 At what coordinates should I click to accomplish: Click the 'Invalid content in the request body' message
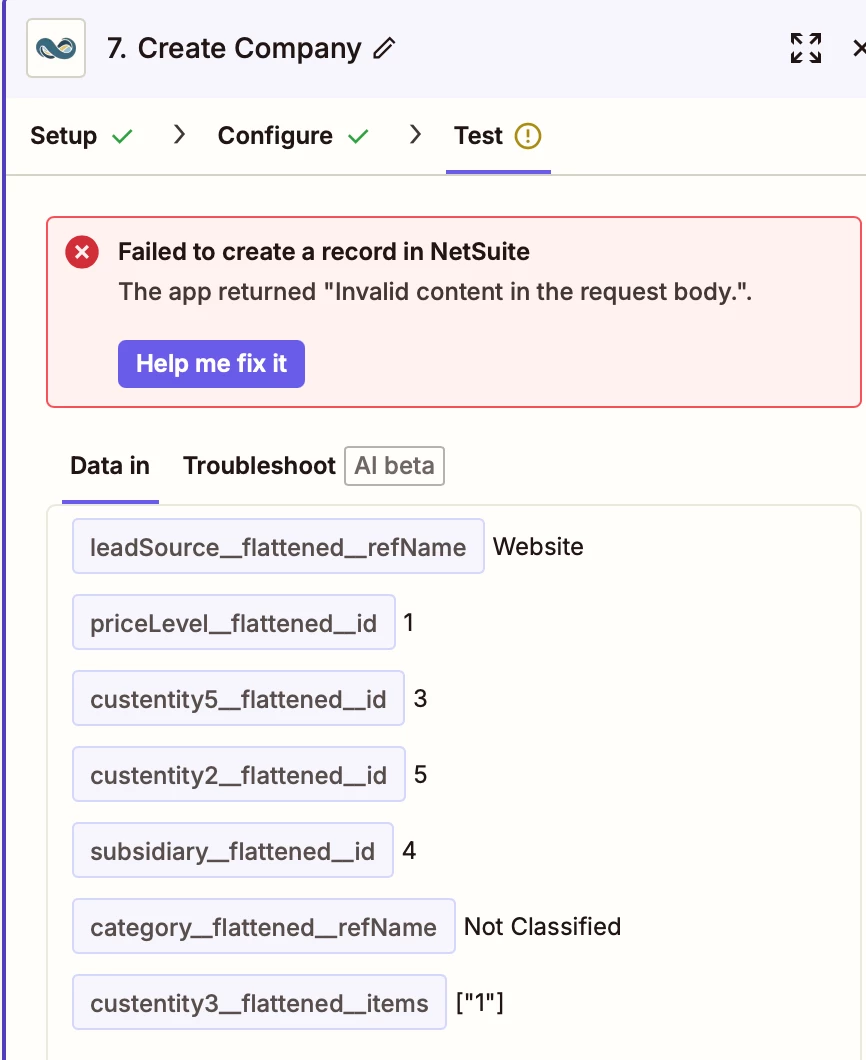435,292
